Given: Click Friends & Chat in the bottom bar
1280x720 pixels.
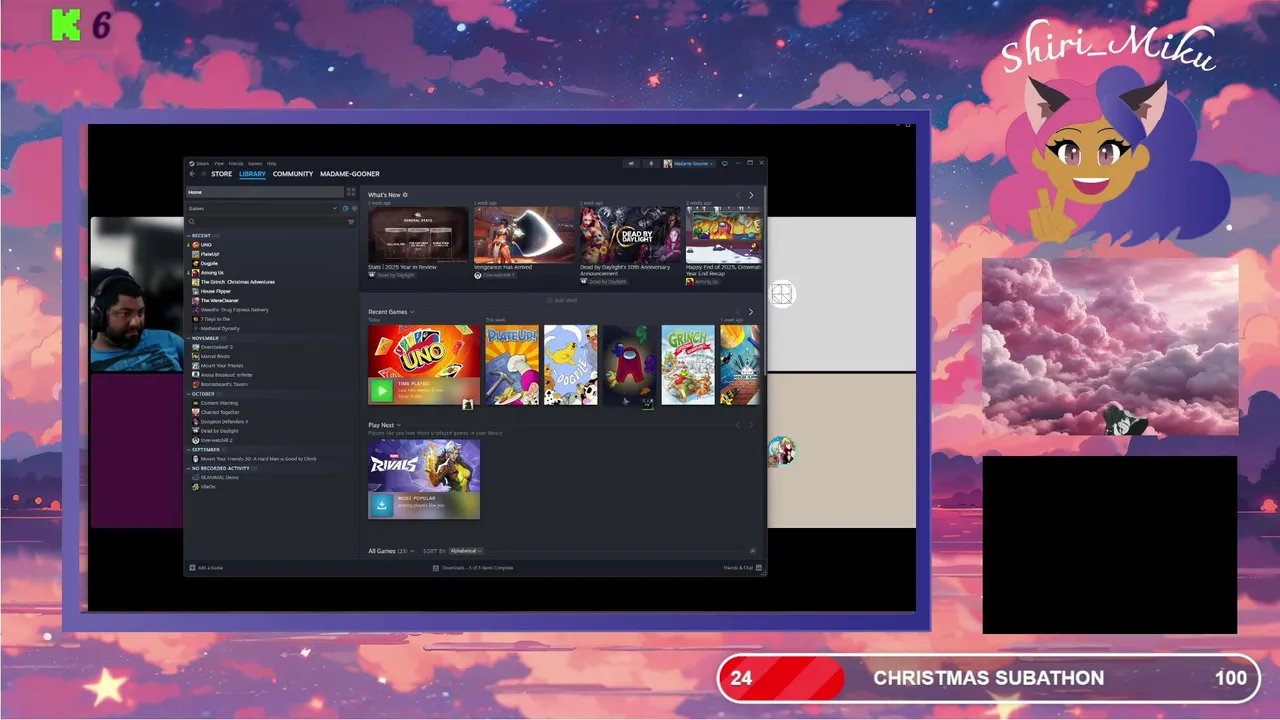Looking at the screenshot, I should 743,568.
